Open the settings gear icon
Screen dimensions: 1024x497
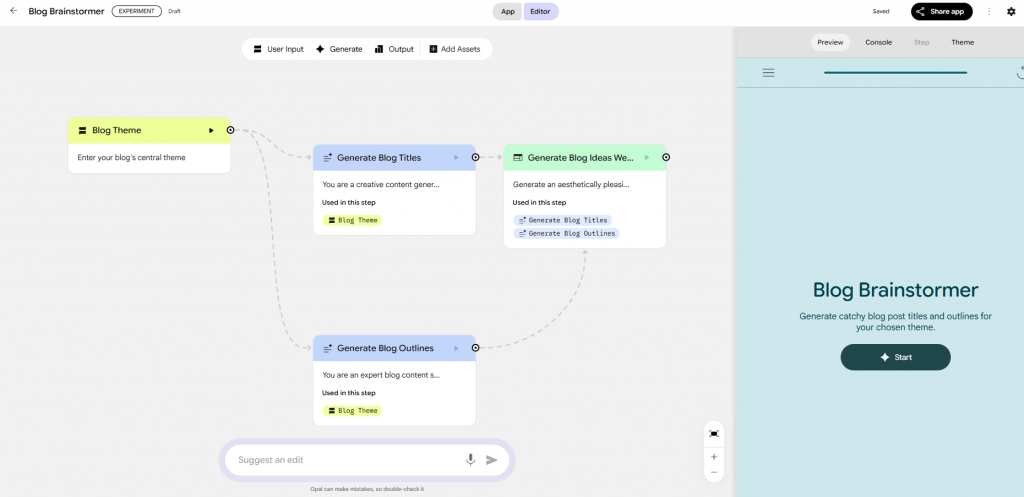pyautogui.click(x=1010, y=11)
